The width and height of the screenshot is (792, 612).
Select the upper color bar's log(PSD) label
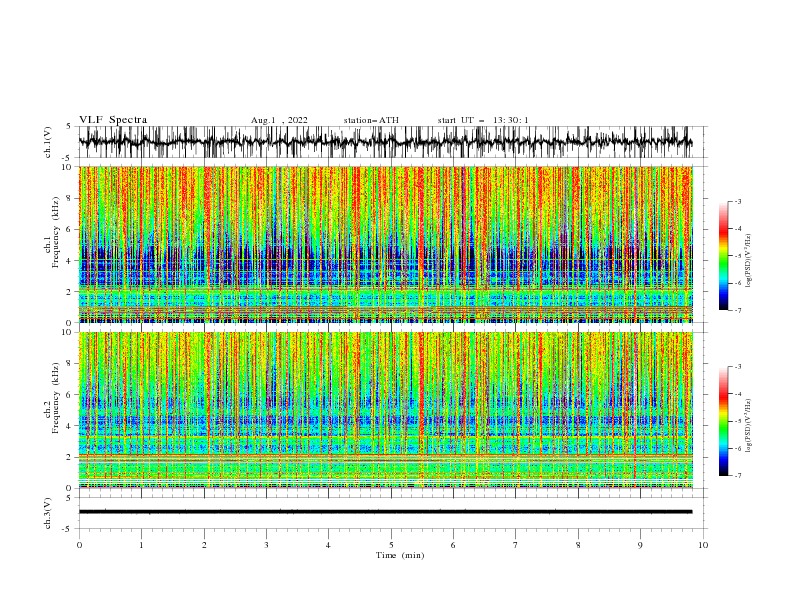coord(748,261)
